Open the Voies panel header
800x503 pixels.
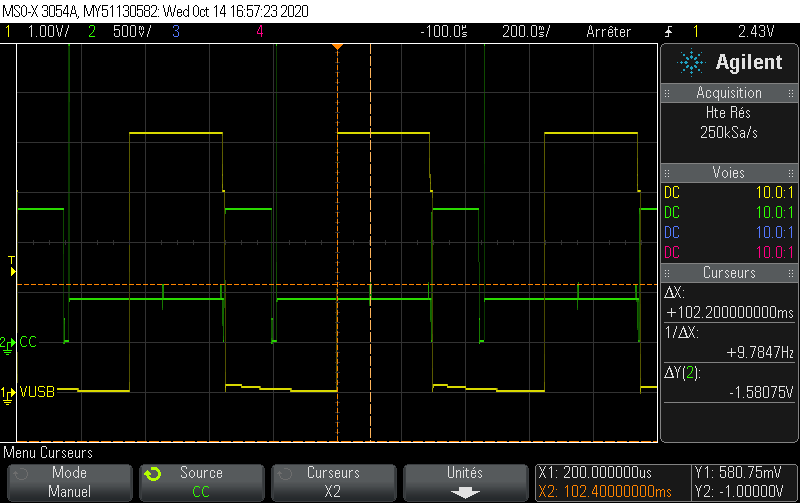[x=729, y=172]
